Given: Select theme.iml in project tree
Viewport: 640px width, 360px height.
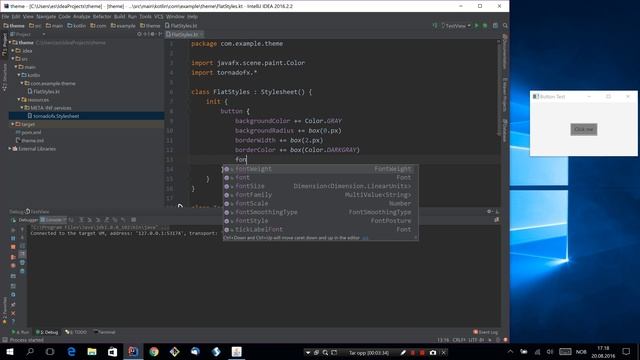Looking at the screenshot, I should click(30, 140).
